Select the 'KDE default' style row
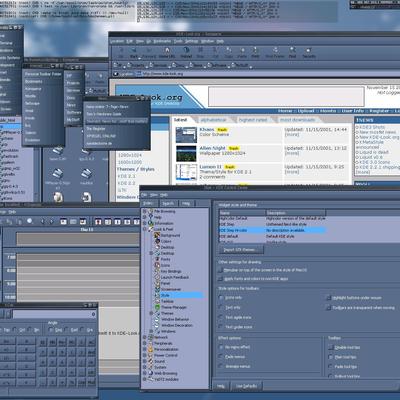Viewport: 400px width, 400px height. coord(272,236)
